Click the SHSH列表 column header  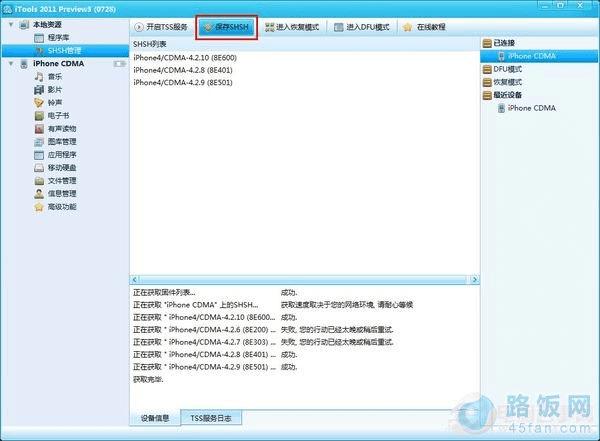[x=304, y=44]
